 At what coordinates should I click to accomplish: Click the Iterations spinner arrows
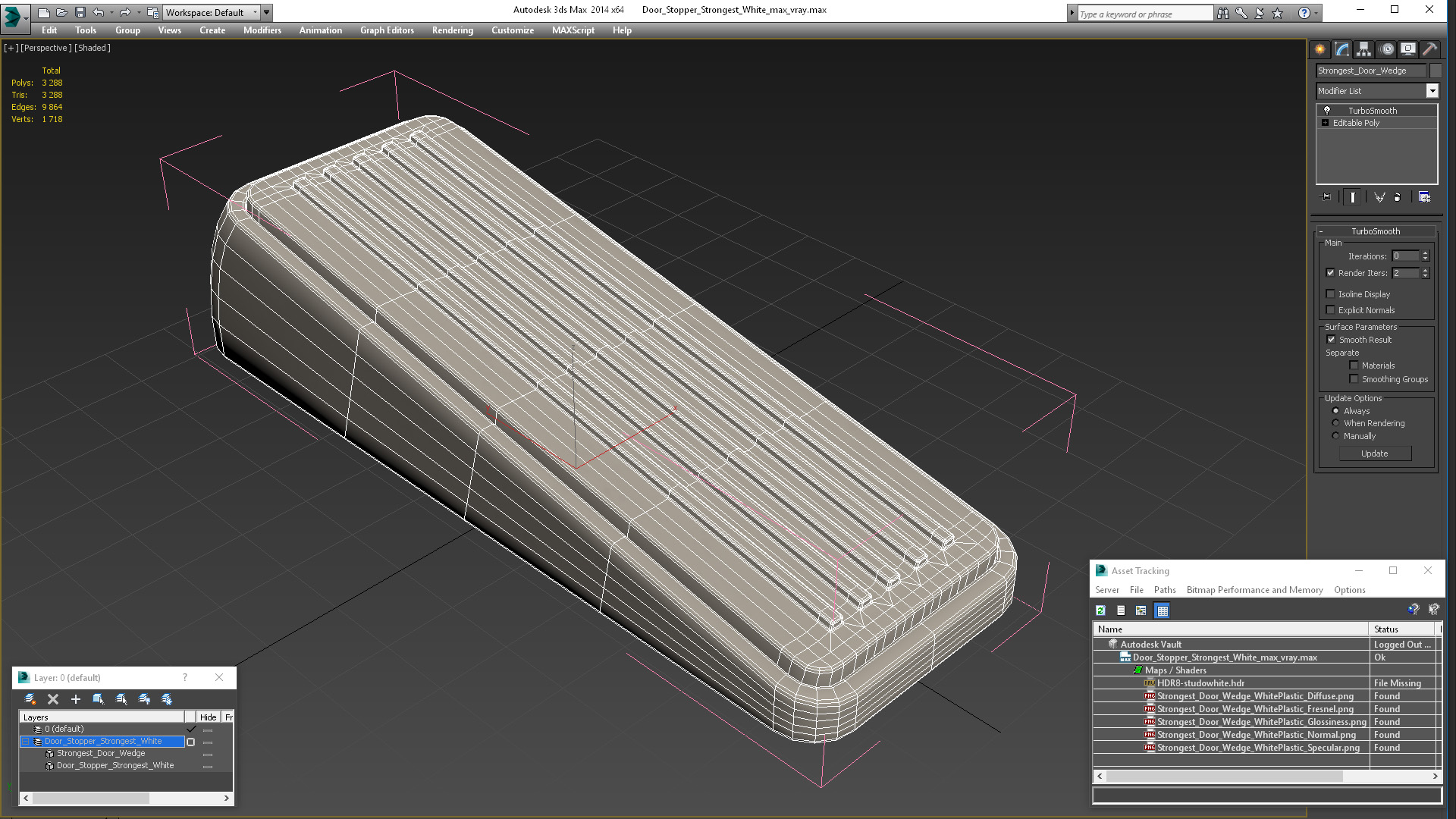(x=1426, y=256)
